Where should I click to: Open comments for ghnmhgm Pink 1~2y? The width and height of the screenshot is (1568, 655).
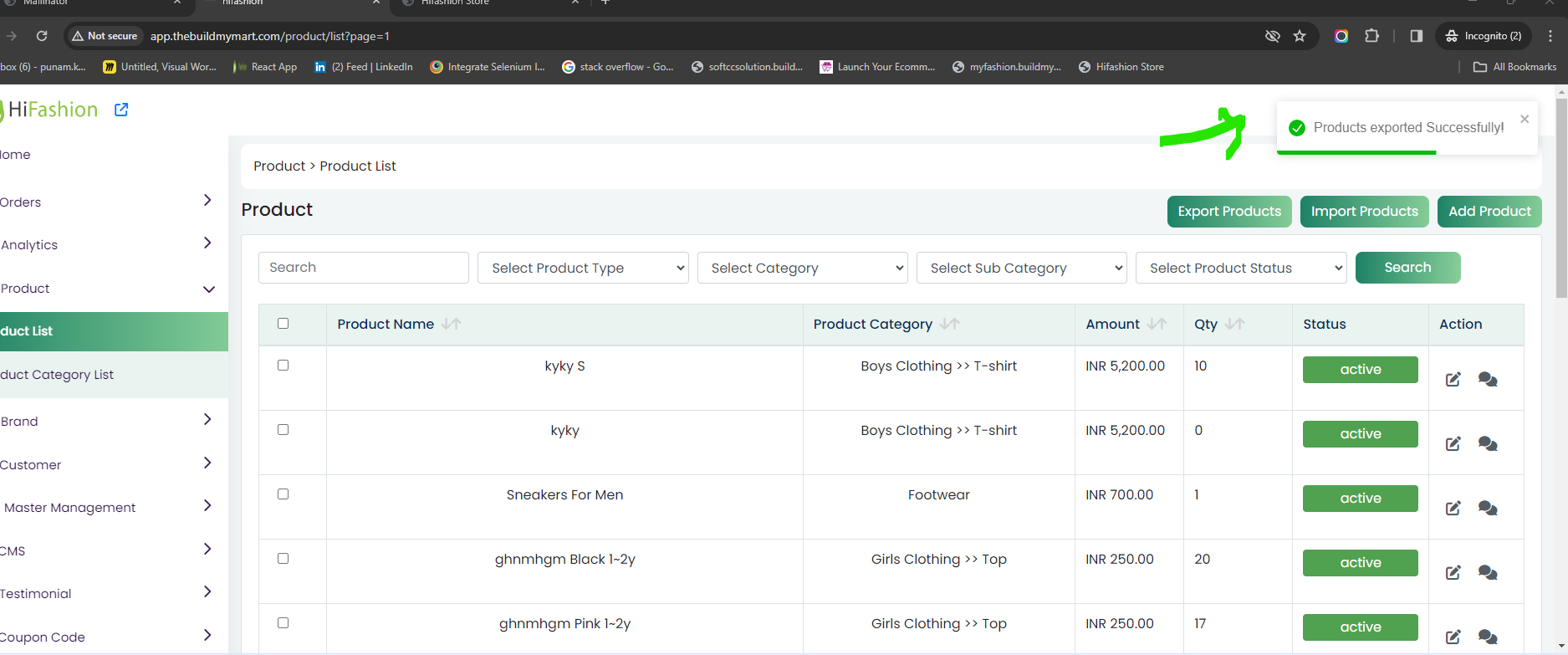click(1488, 637)
